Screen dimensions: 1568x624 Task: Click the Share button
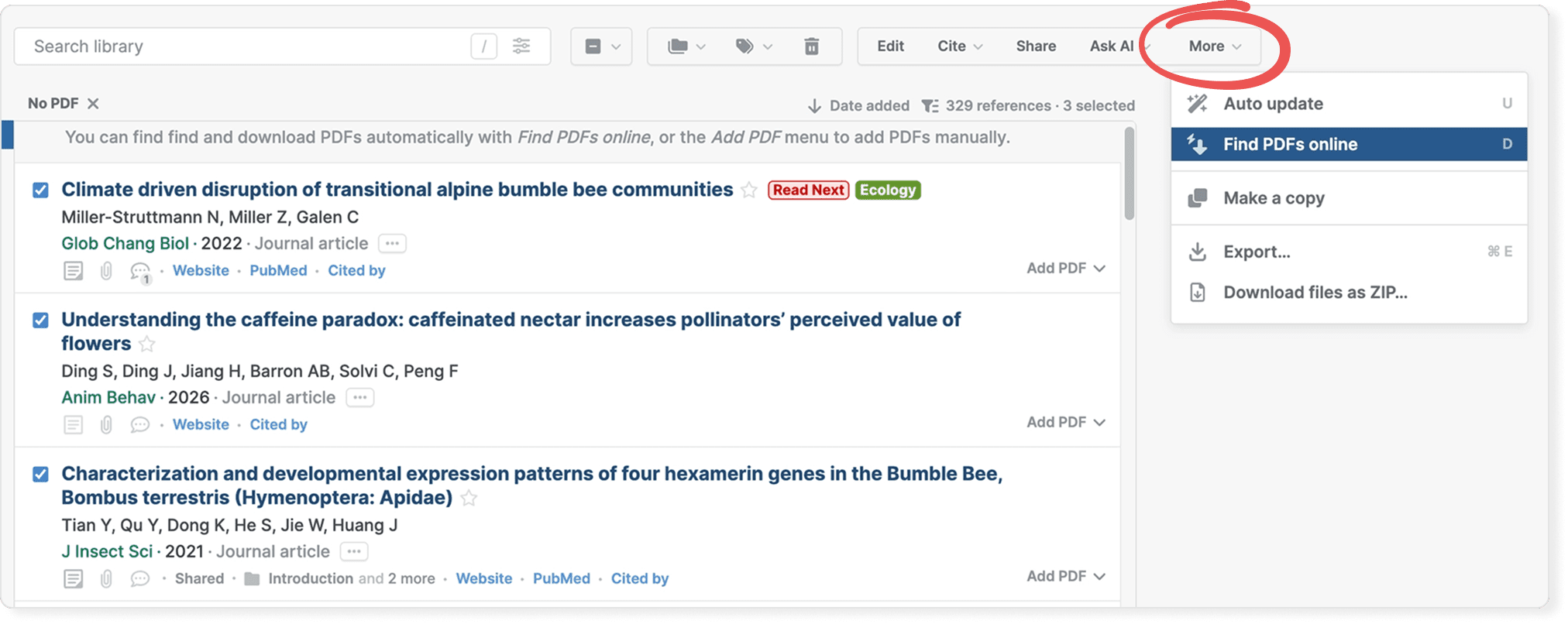[1036, 46]
